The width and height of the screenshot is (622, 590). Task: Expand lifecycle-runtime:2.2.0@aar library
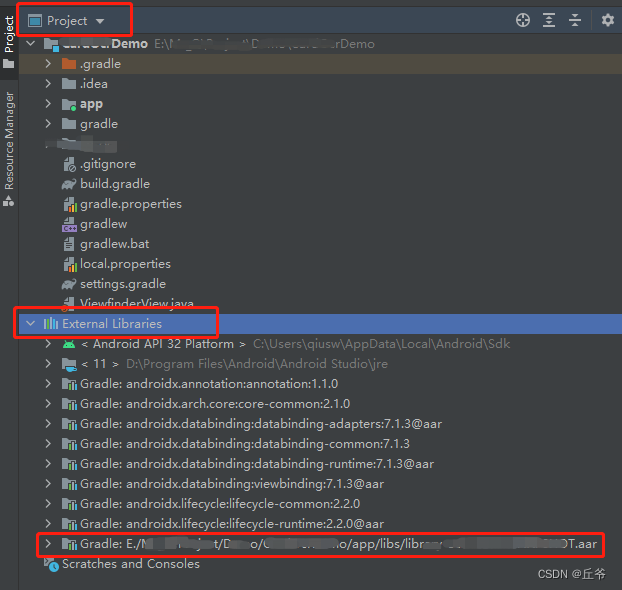[48, 524]
